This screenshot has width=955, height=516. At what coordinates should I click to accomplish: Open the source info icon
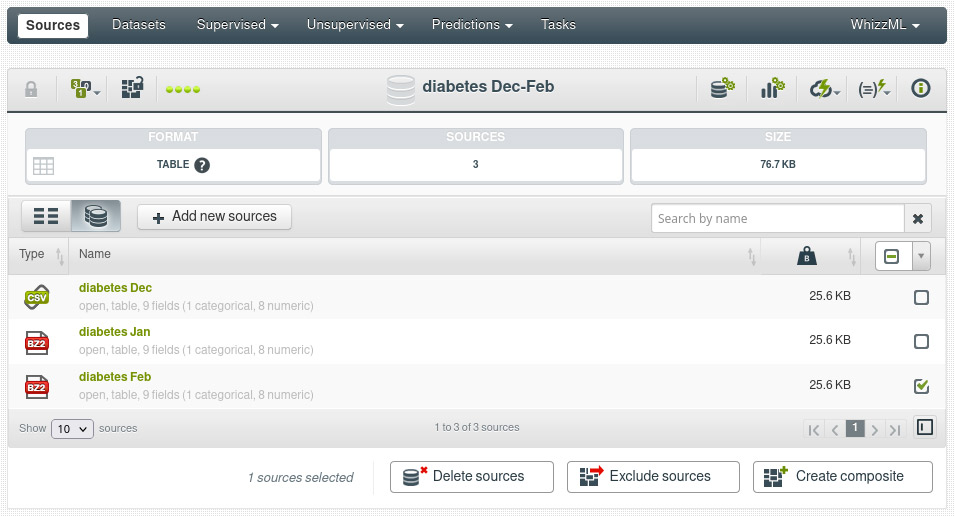click(921, 89)
